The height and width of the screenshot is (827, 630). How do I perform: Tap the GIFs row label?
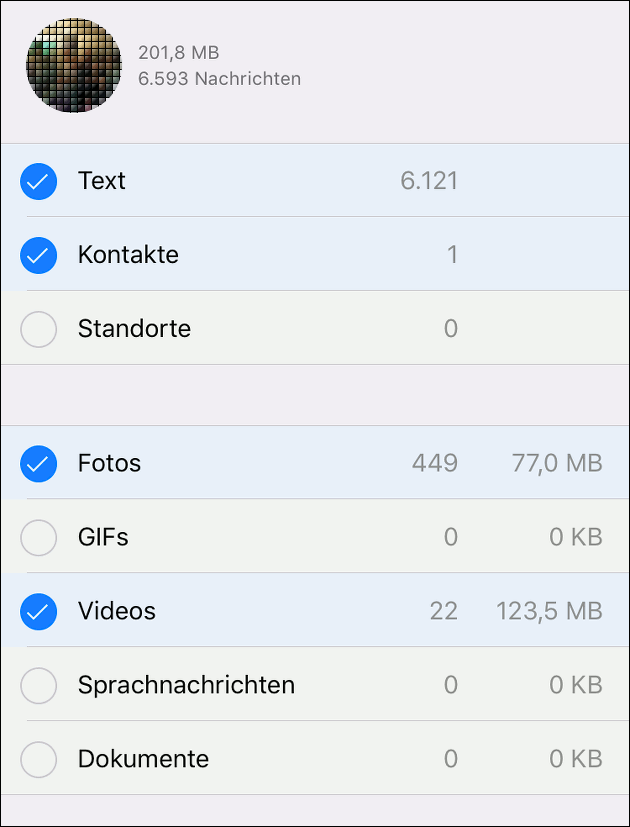(103, 537)
